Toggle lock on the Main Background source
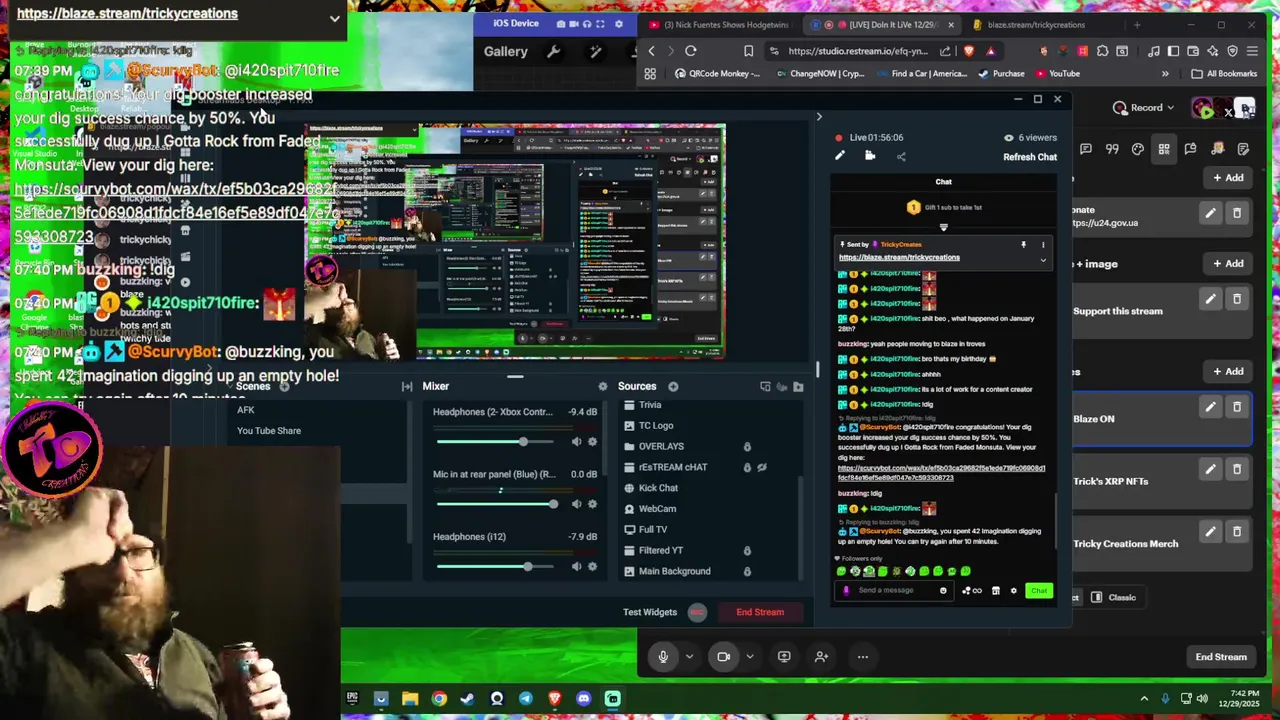This screenshot has height=720, width=1280. pyautogui.click(x=747, y=572)
